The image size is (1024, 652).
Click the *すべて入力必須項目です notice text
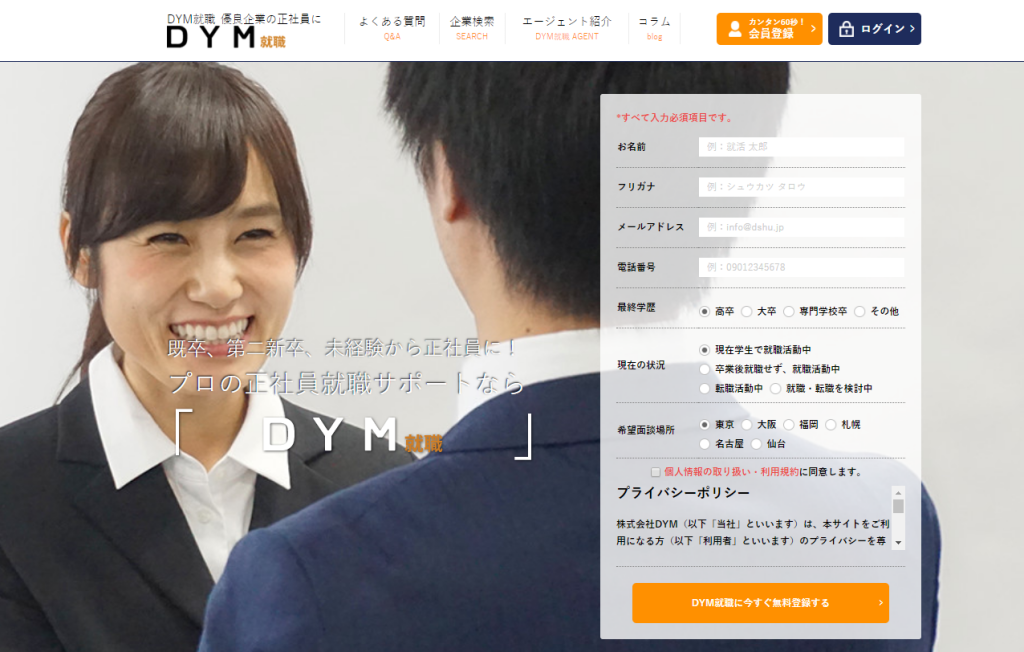pos(675,118)
